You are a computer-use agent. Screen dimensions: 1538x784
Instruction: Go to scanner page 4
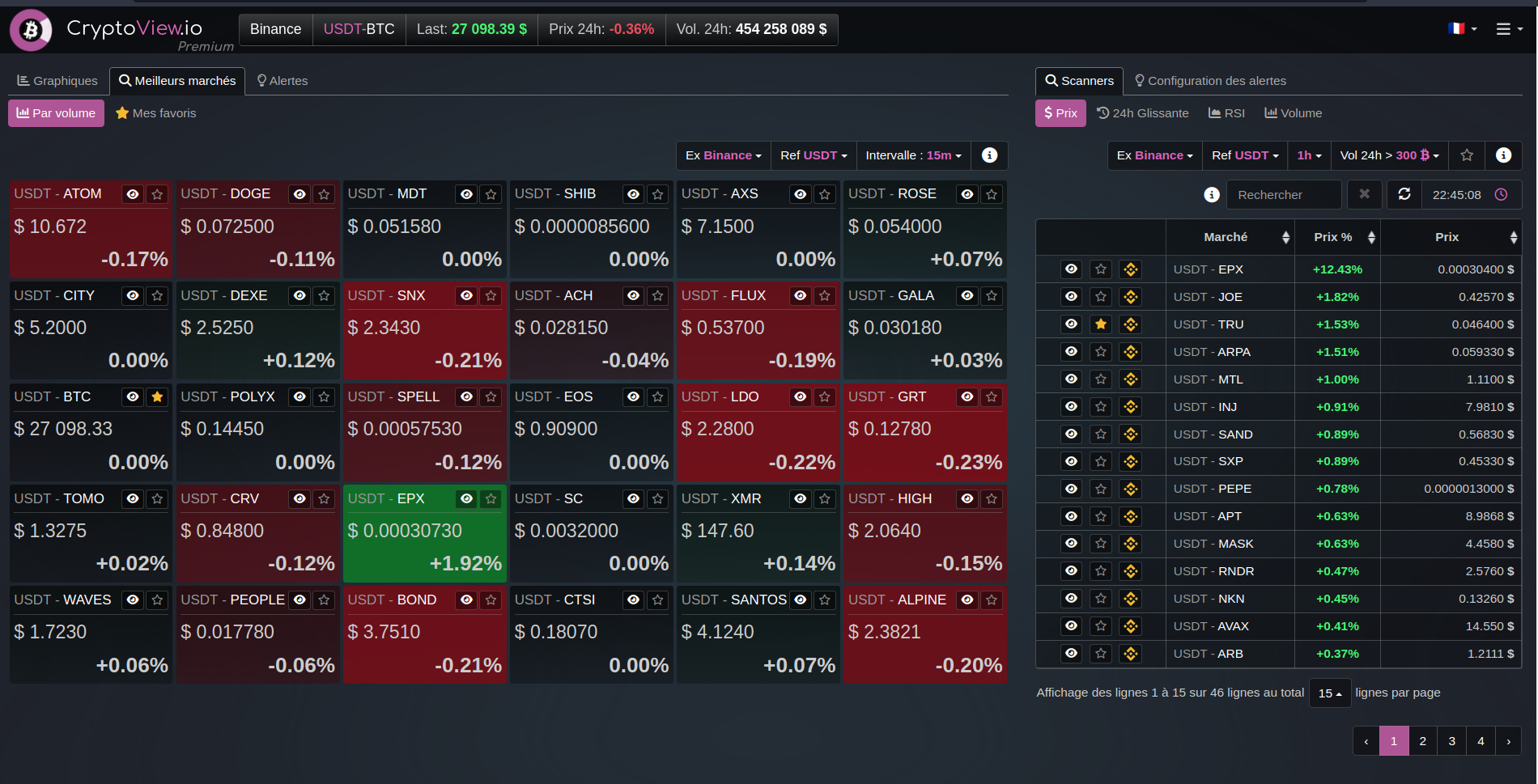click(1481, 741)
